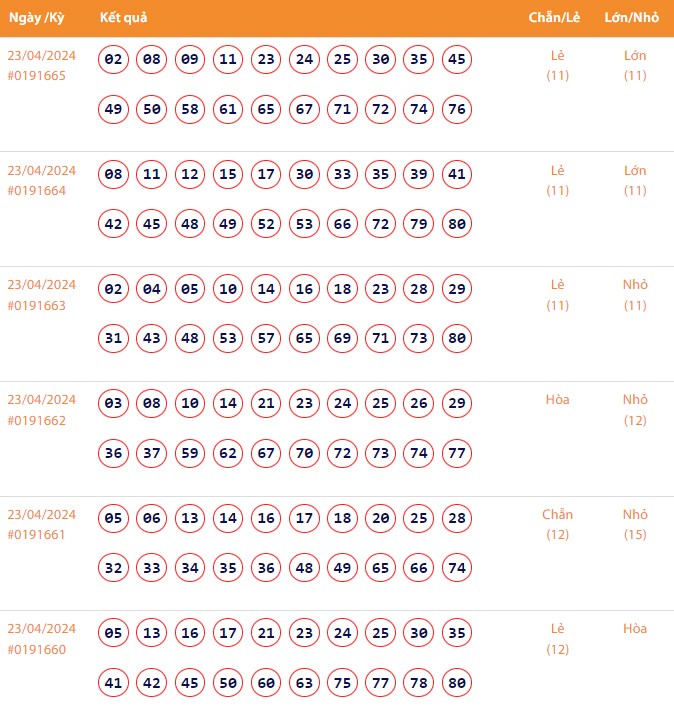Image resolution: width=674 pixels, height=717 pixels.
Task: Open draw #0191665
Action: (x=36, y=76)
